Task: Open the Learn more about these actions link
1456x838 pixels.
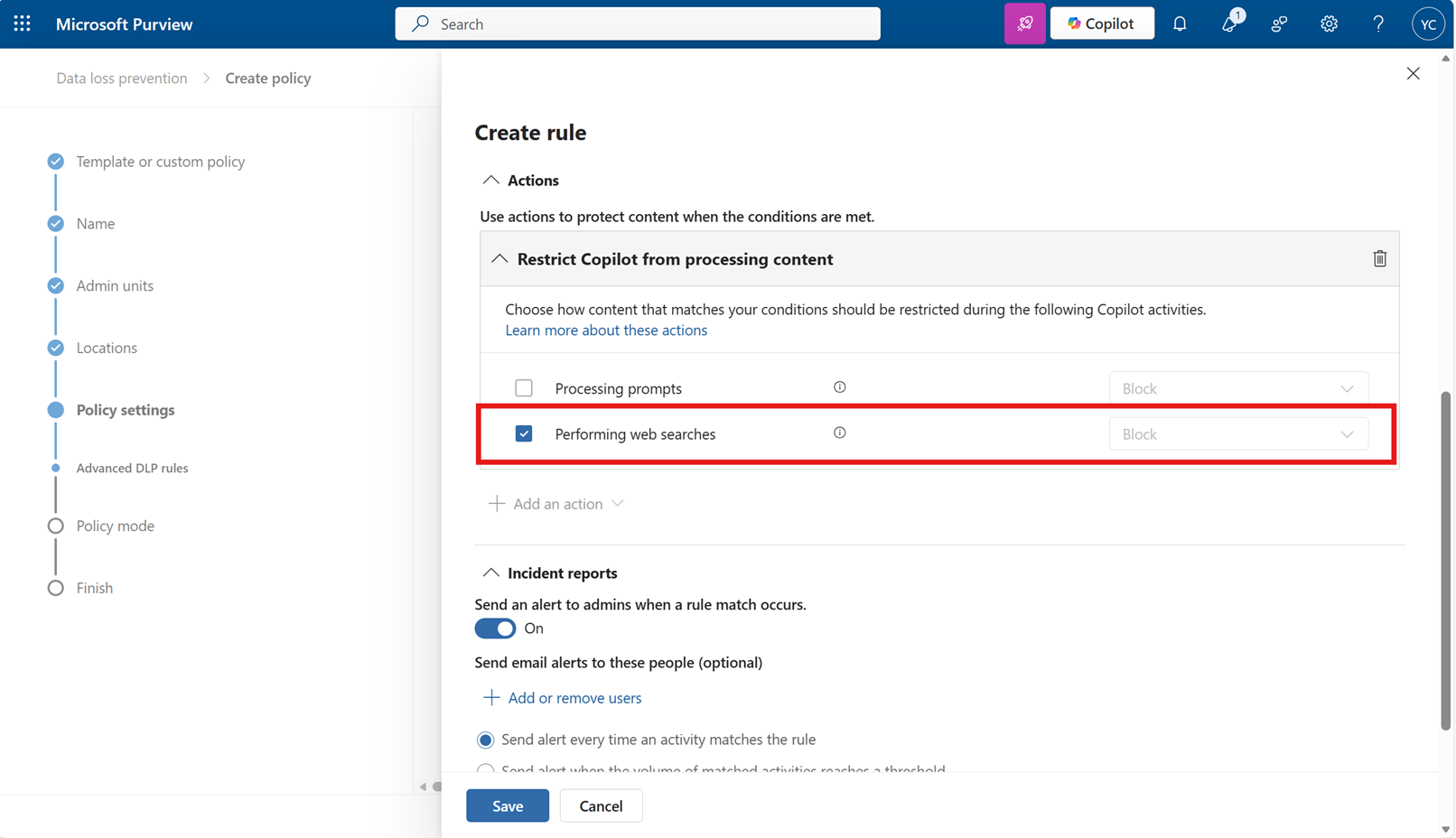Action: pyautogui.click(x=606, y=330)
